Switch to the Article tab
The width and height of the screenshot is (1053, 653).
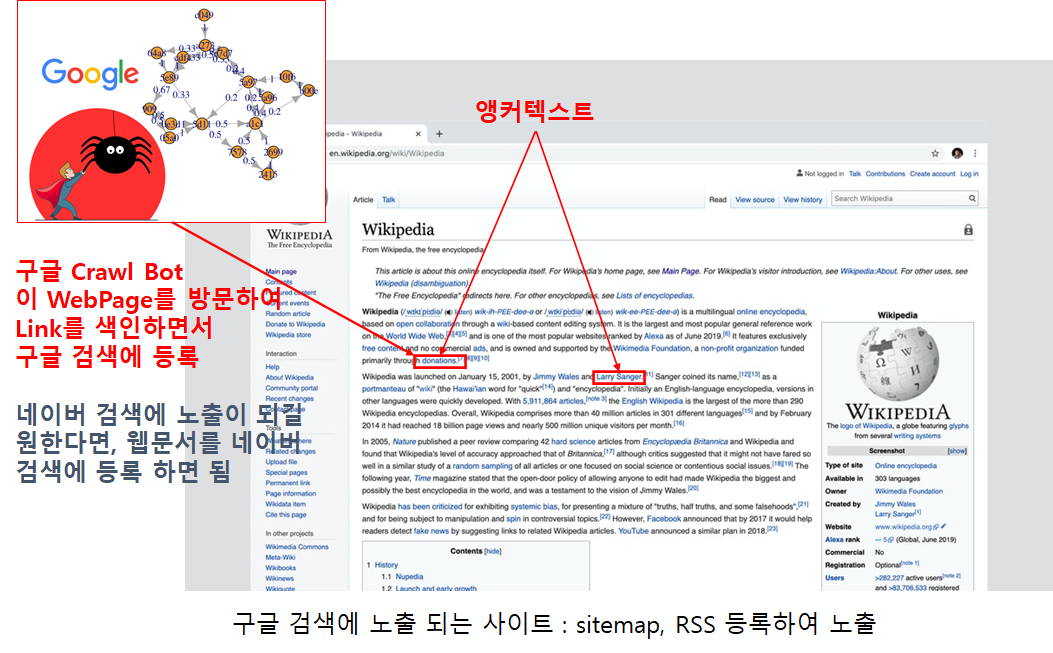[x=363, y=200]
